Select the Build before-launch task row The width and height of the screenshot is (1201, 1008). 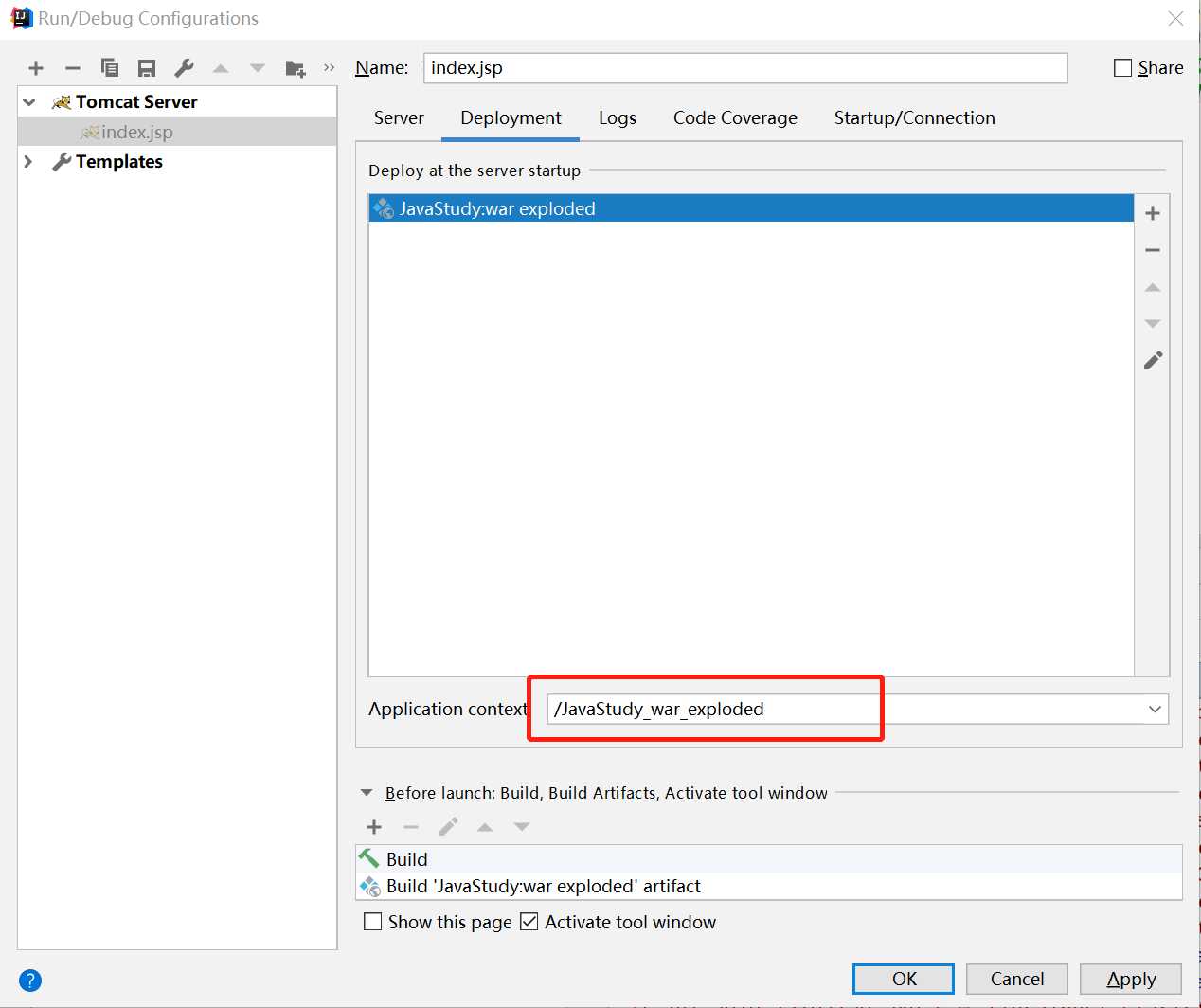tap(769, 859)
